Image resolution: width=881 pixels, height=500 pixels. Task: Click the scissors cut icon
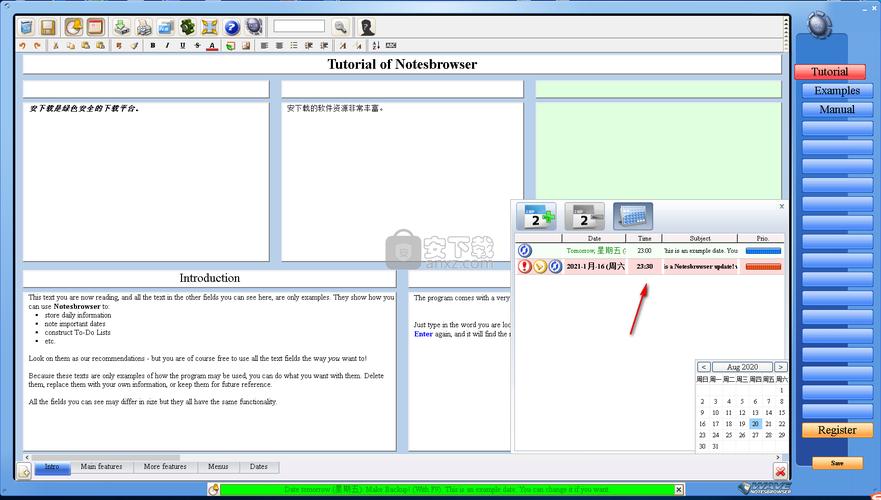point(56,46)
